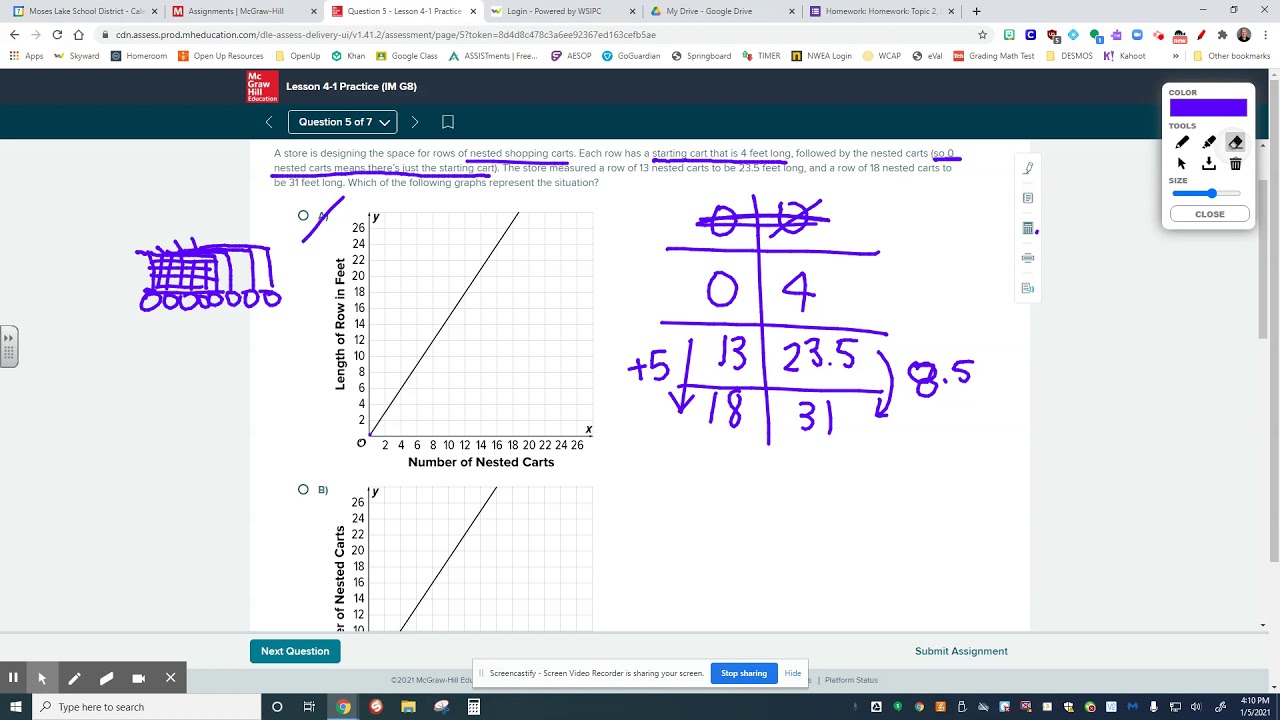Select Screencastify mouse cursor tool
The height and width of the screenshot is (720, 1280).
tap(42, 678)
